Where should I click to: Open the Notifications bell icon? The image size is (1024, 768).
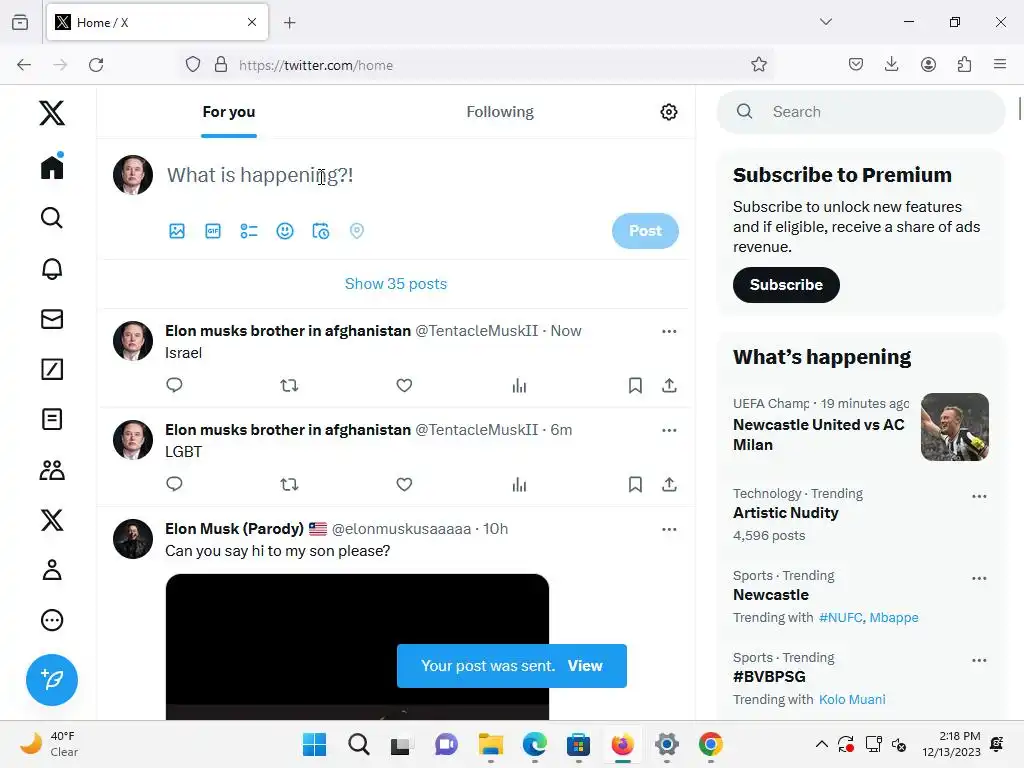point(52,268)
